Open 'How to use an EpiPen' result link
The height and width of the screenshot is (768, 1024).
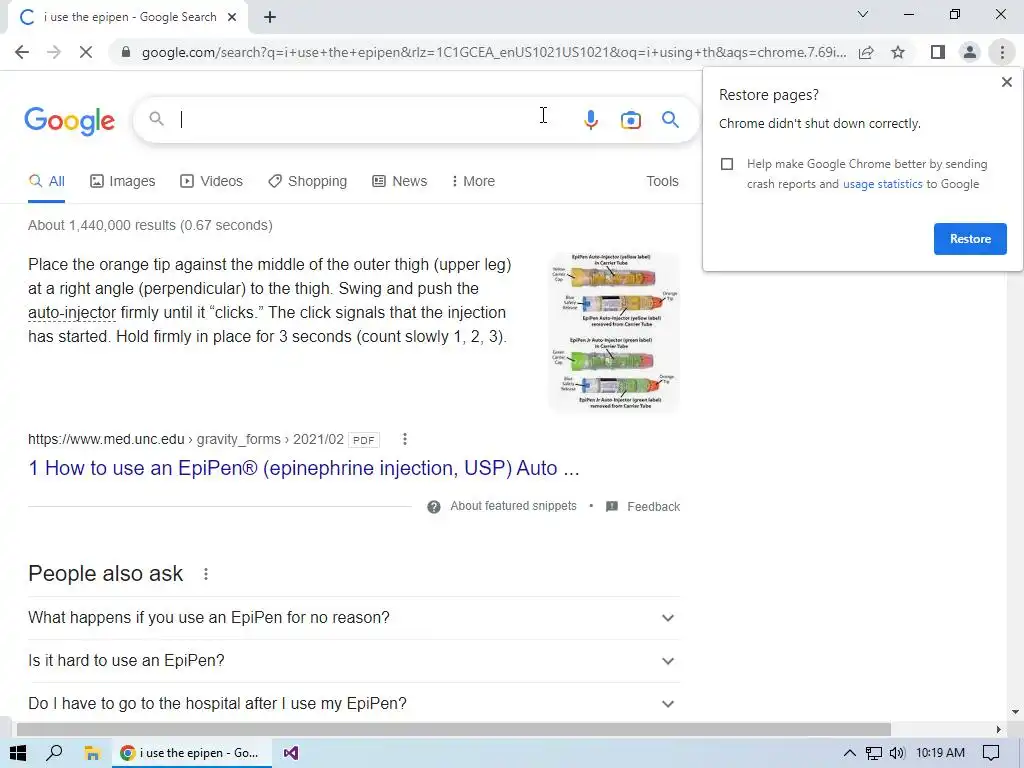[304, 468]
